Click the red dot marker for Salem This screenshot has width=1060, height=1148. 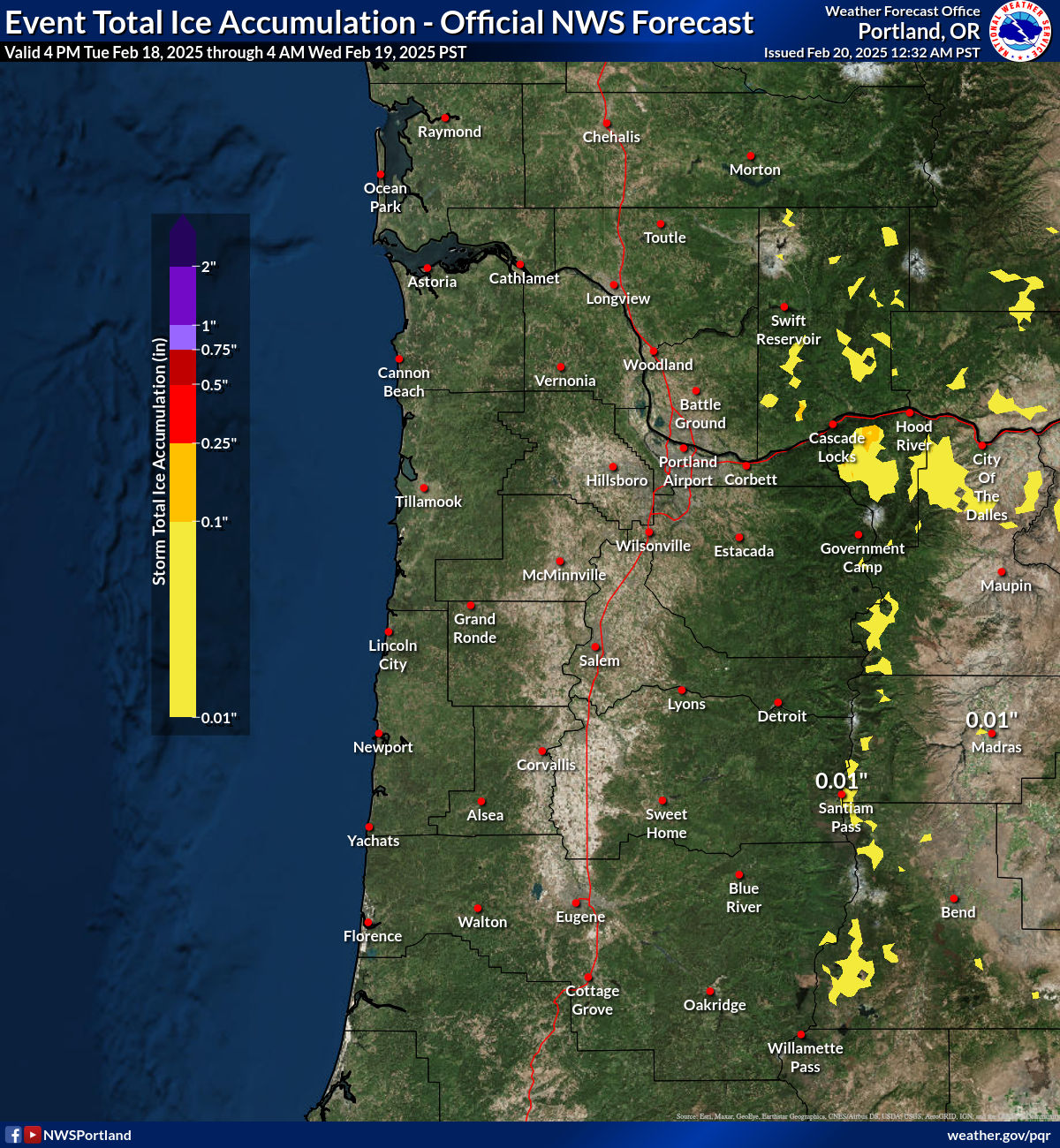pos(595,647)
